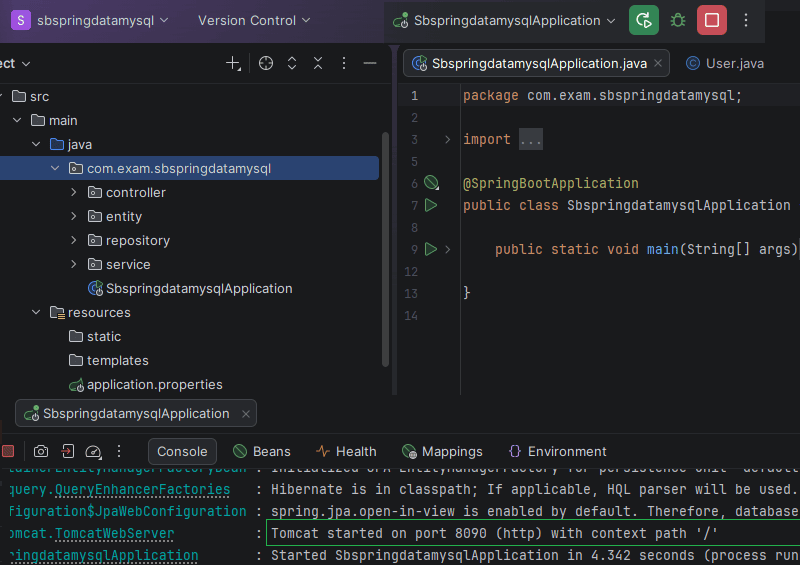Click the main method name in editor
This screenshot has height=565, width=800.
[662, 249]
